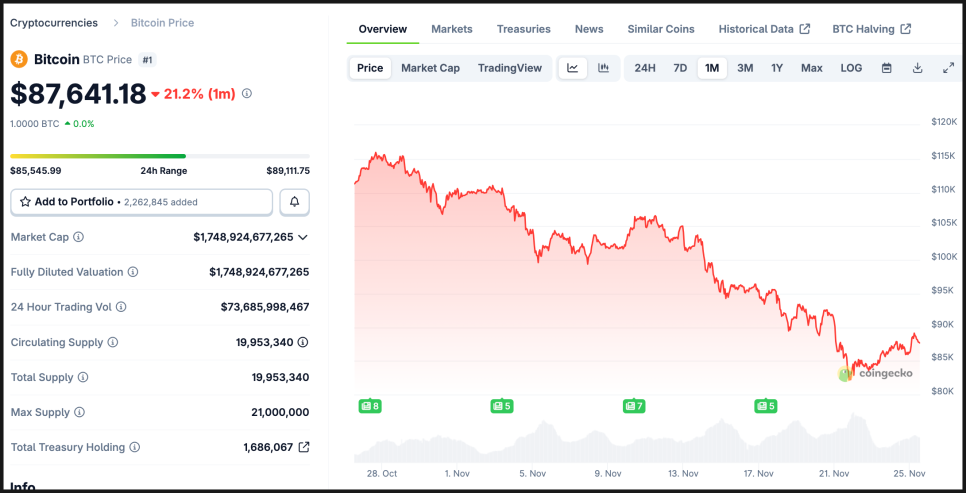Viewport: 966px width, 493px height.
Task: Open the Markets tab
Action: (x=451, y=29)
